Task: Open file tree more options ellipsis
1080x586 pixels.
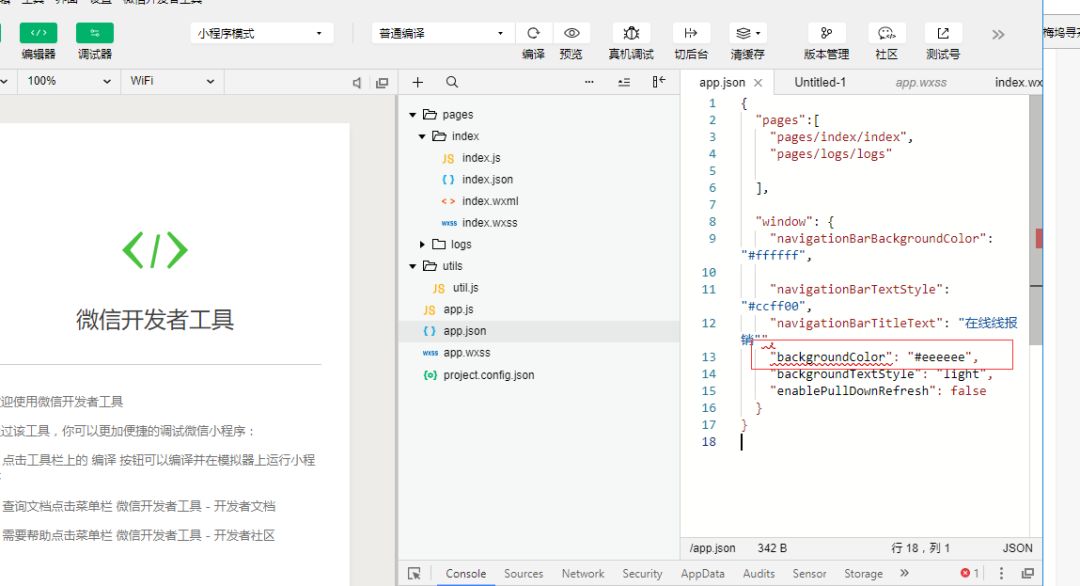Action: pos(589,82)
